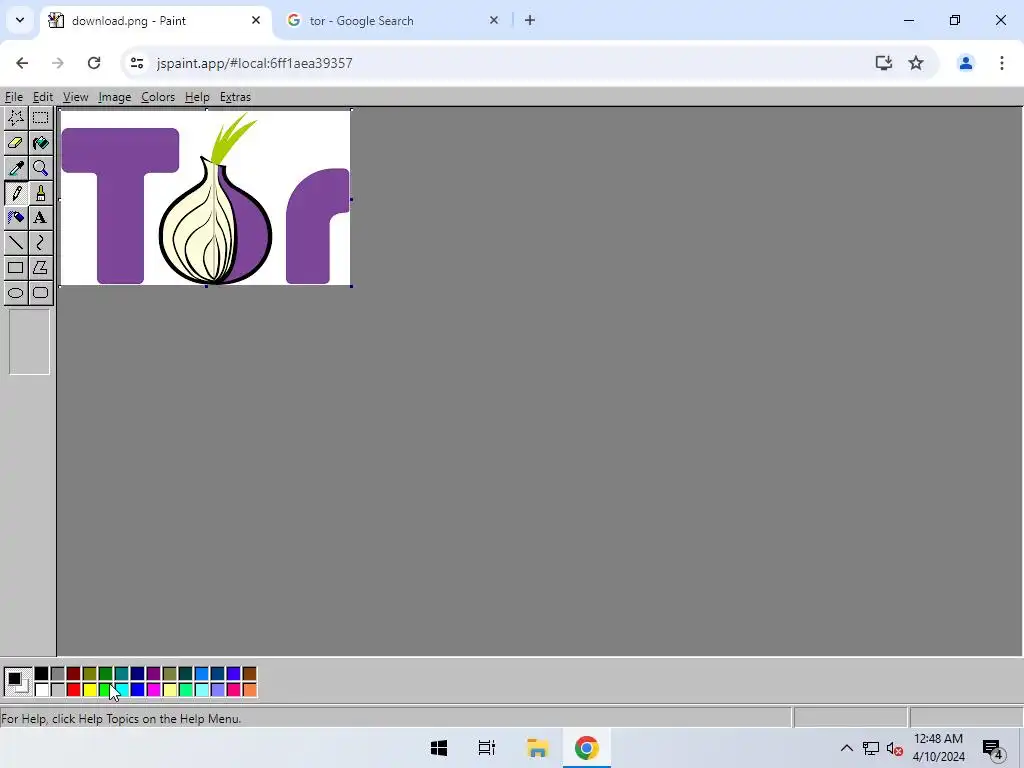Choose the Eraser tool
The width and height of the screenshot is (1024, 768).
tap(16, 142)
